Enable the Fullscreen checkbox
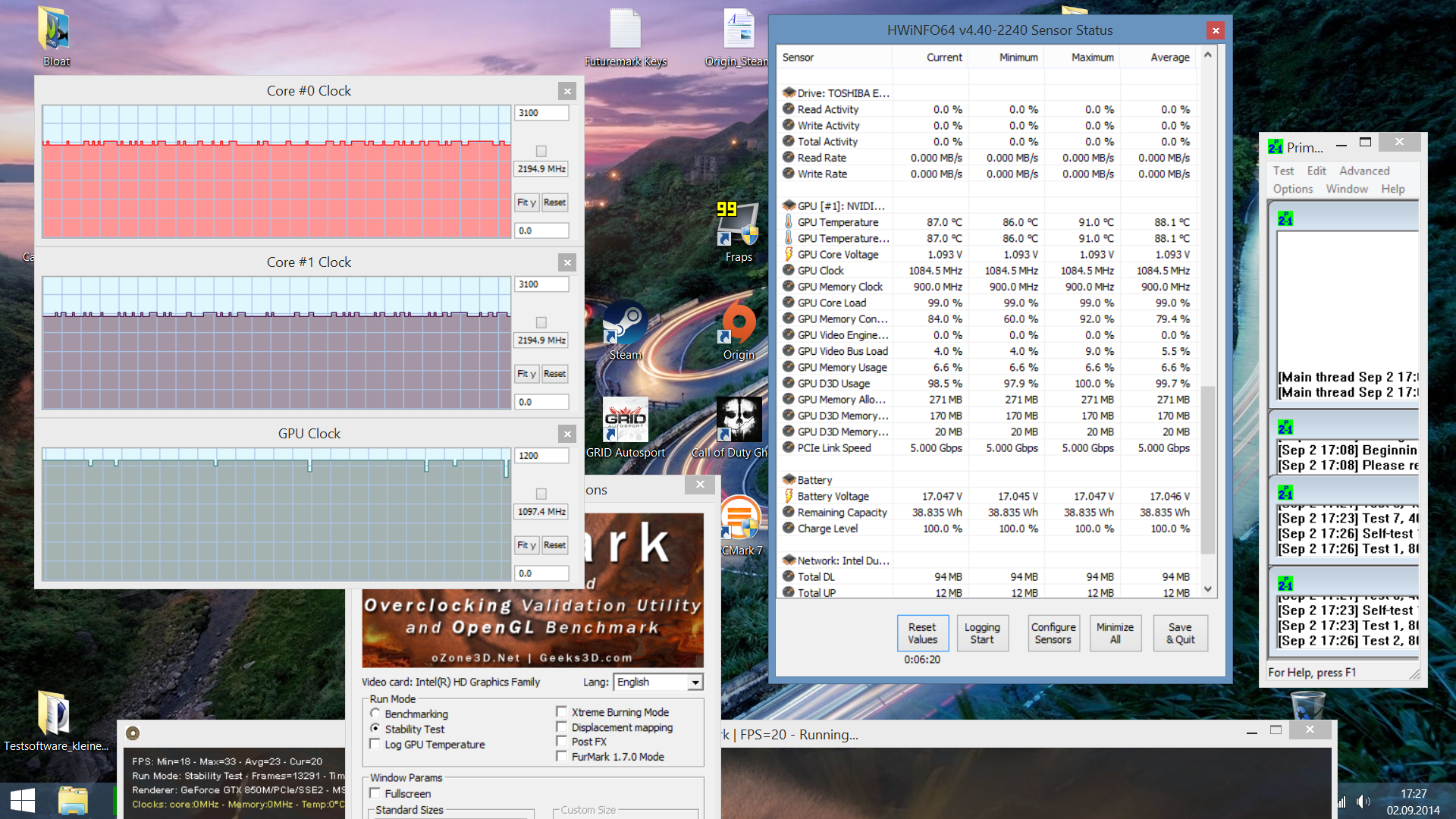This screenshot has width=1456, height=819. (375, 793)
